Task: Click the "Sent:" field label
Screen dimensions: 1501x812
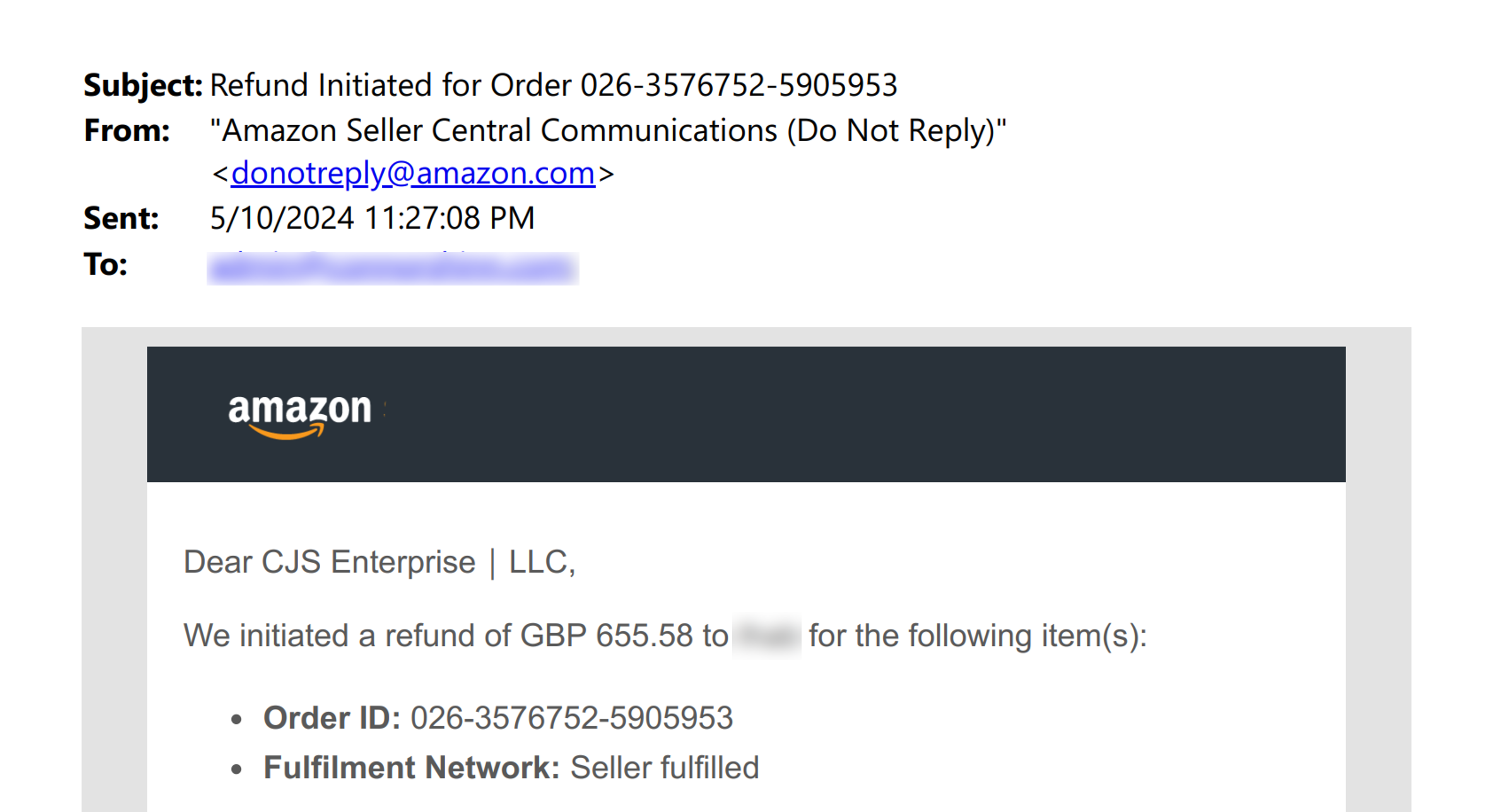Action: tap(121, 219)
